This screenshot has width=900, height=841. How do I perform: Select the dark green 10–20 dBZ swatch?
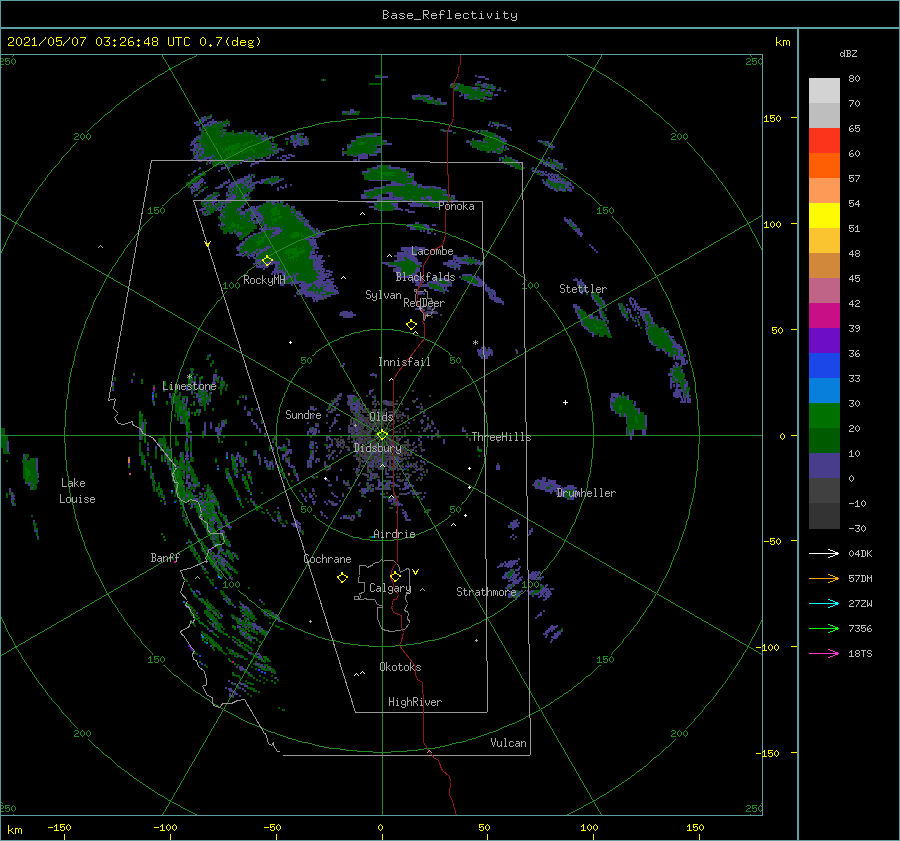click(x=824, y=440)
